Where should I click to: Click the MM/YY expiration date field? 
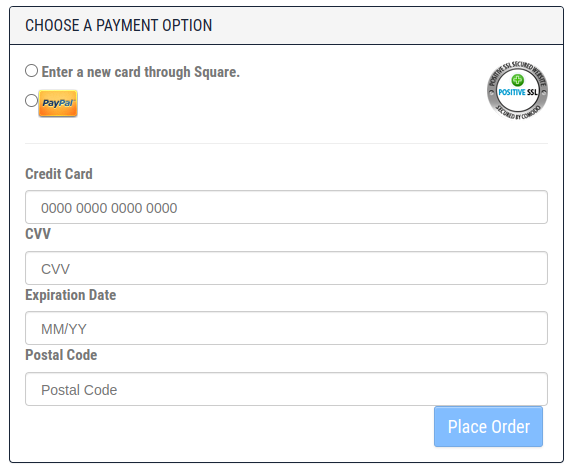(286, 328)
